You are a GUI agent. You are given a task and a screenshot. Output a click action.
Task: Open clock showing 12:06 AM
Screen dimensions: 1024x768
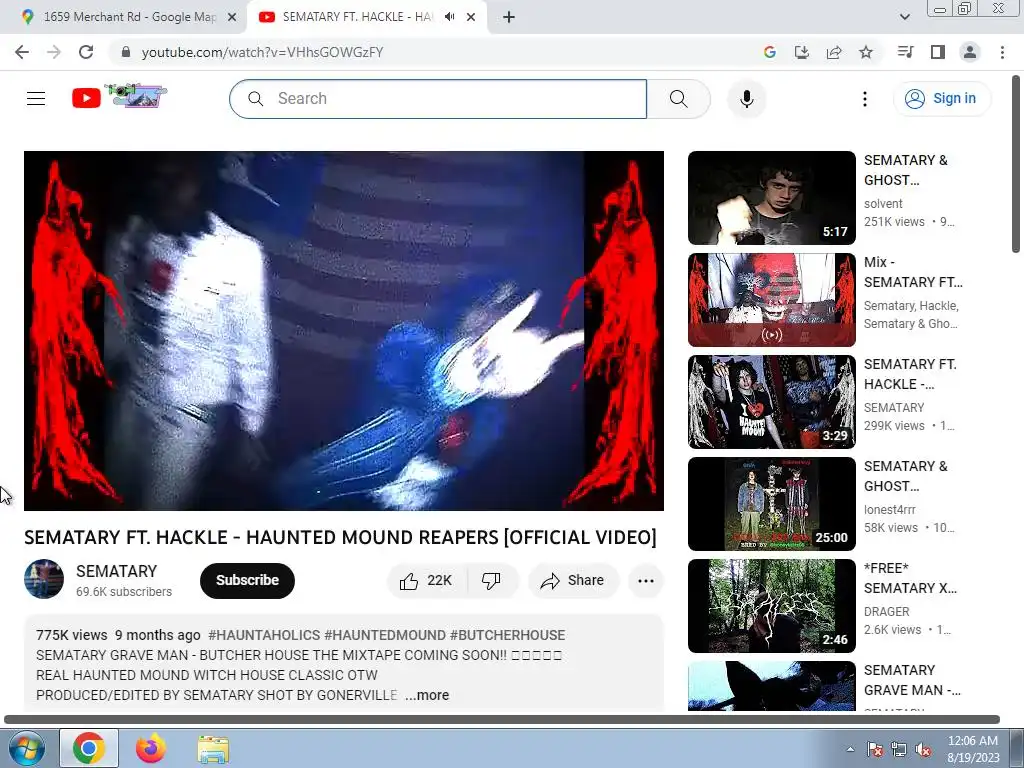click(973, 749)
